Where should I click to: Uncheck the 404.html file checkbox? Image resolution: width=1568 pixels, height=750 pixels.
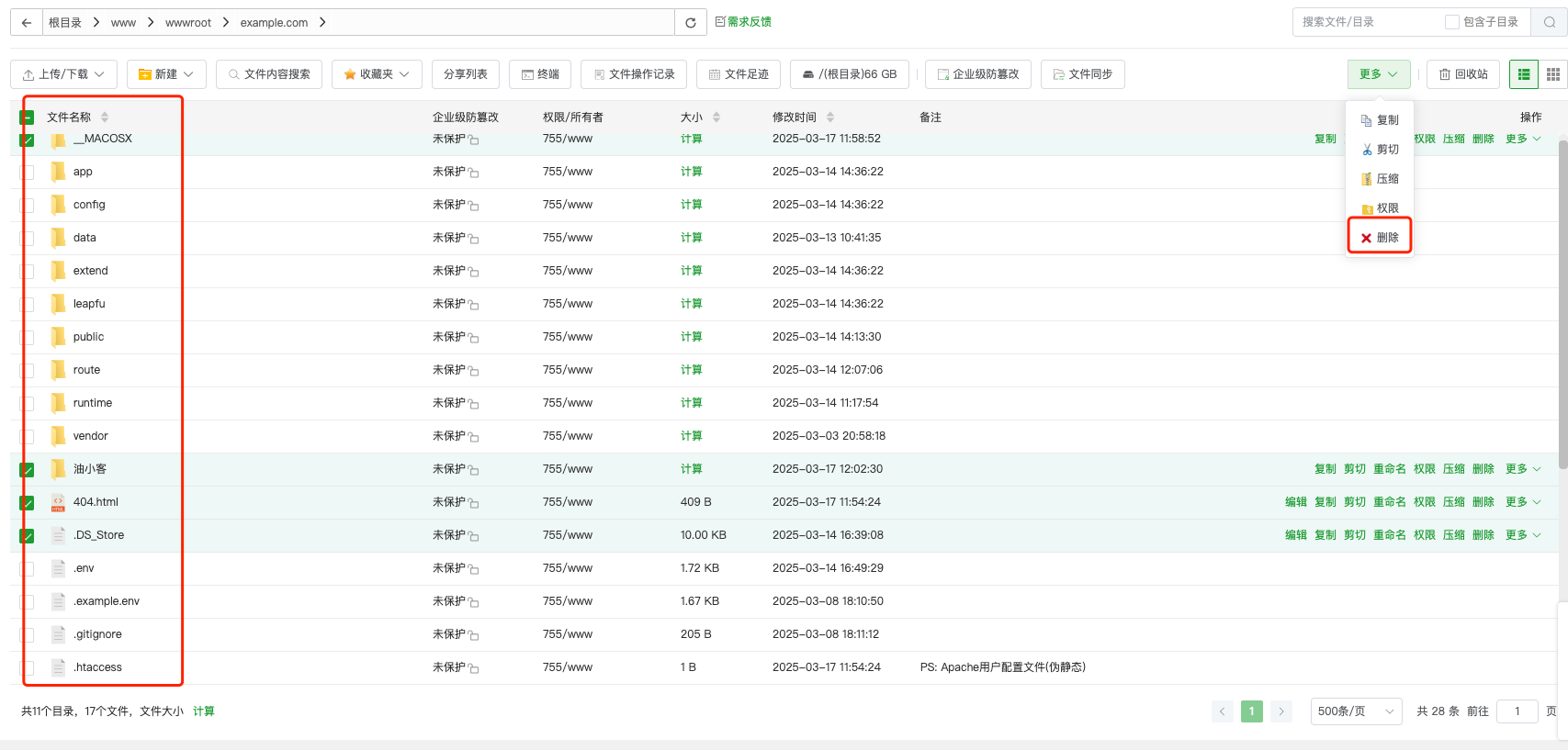pyautogui.click(x=28, y=503)
